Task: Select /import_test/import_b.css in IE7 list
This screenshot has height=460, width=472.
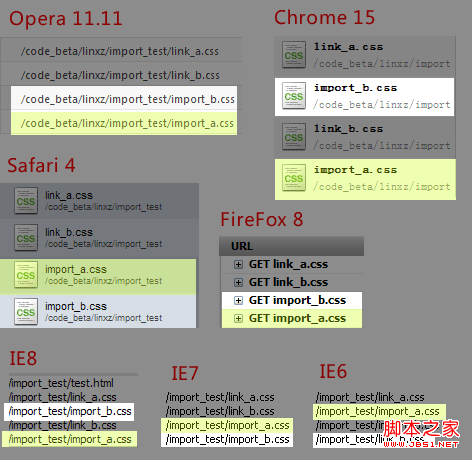Action: 227,439
